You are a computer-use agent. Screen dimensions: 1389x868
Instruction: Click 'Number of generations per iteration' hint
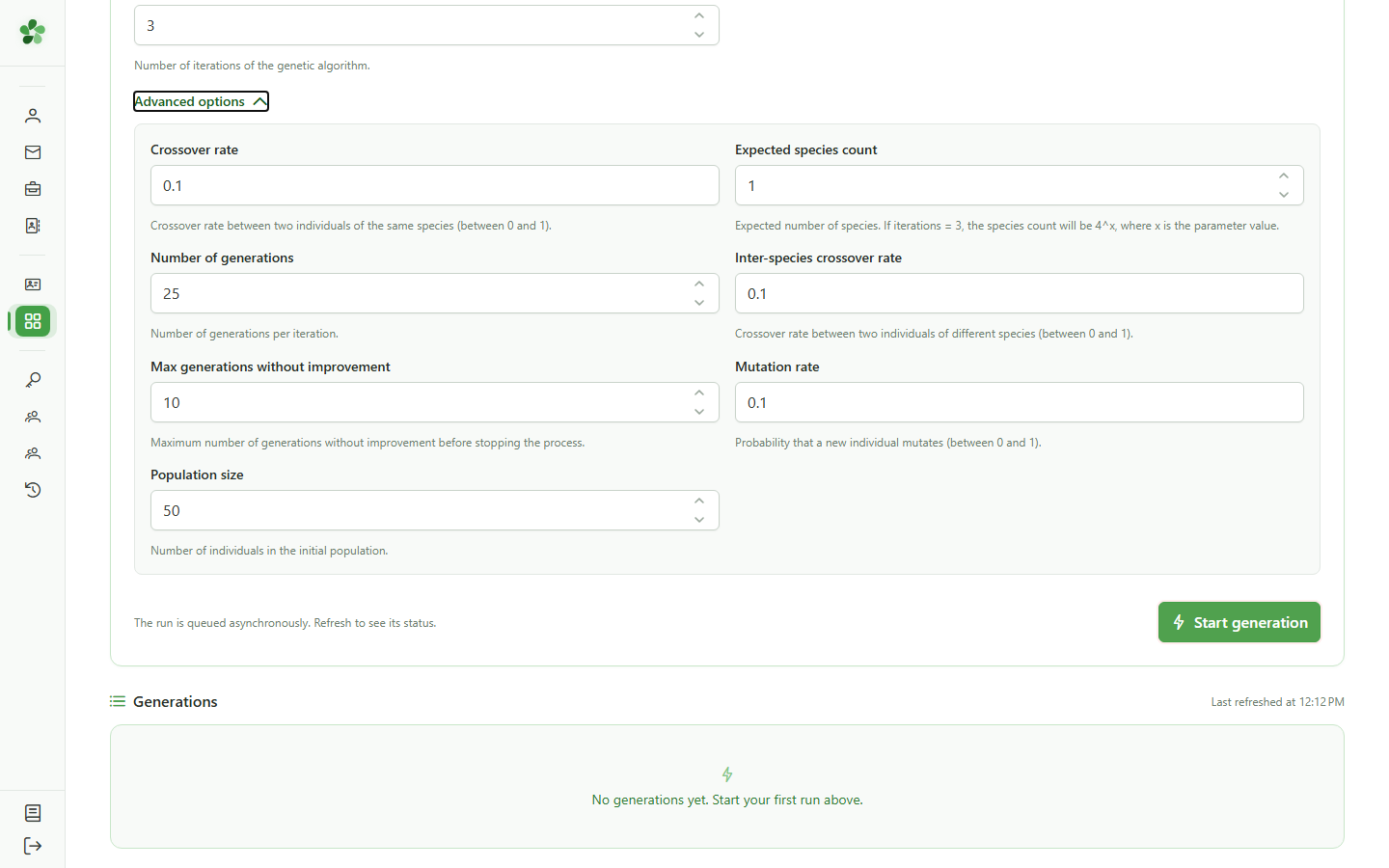[244, 334]
